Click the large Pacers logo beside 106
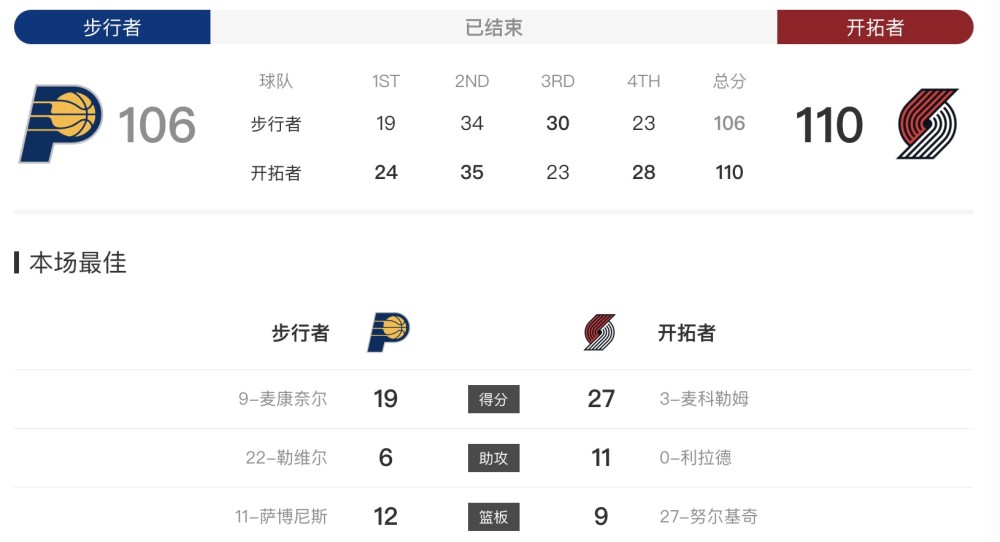The width and height of the screenshot is (1000, 542). [61, 124]
